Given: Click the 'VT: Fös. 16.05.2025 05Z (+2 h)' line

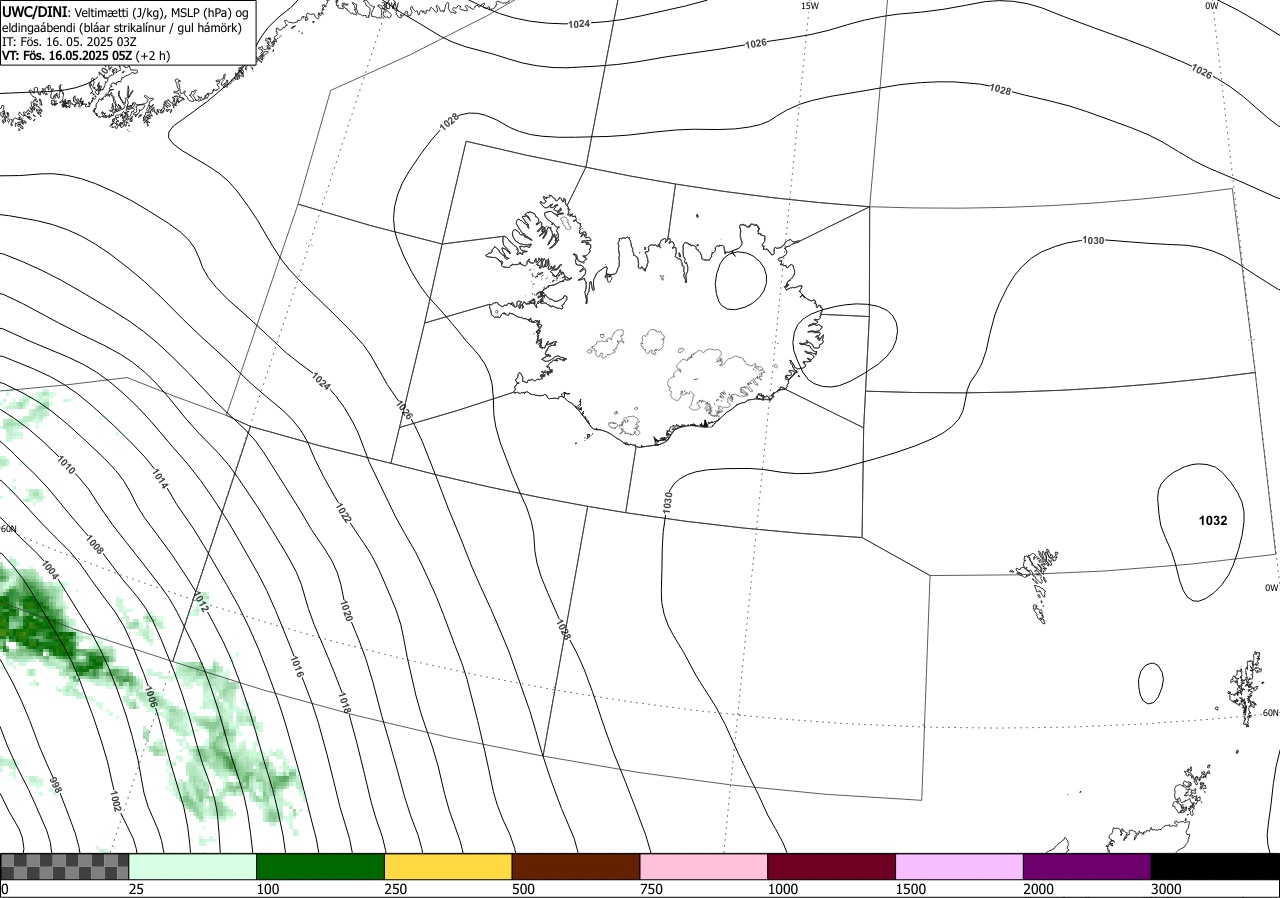Looking at the screenshot, I should click(86, 56).
